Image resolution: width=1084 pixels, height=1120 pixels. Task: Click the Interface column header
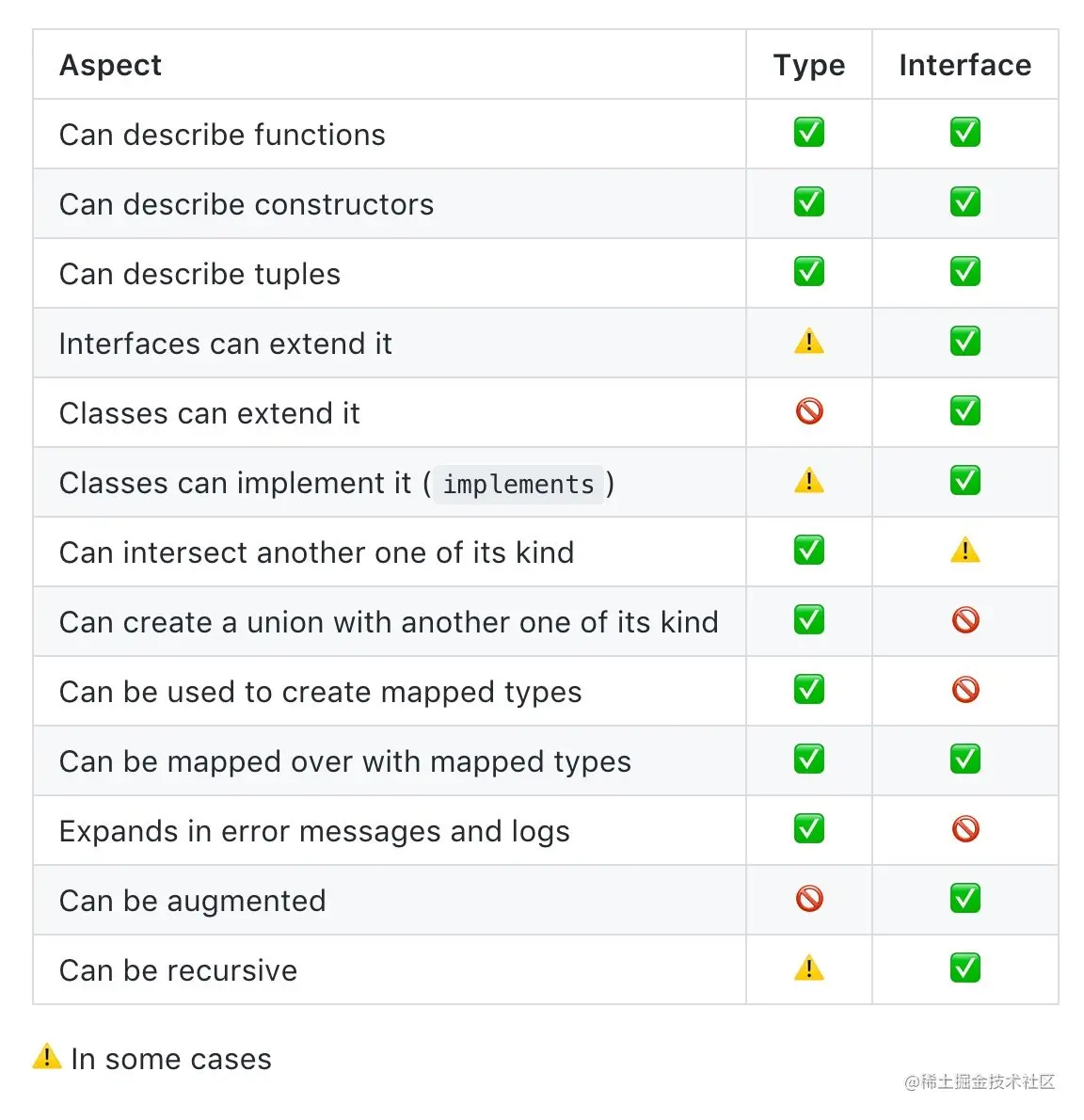point(964,65)
